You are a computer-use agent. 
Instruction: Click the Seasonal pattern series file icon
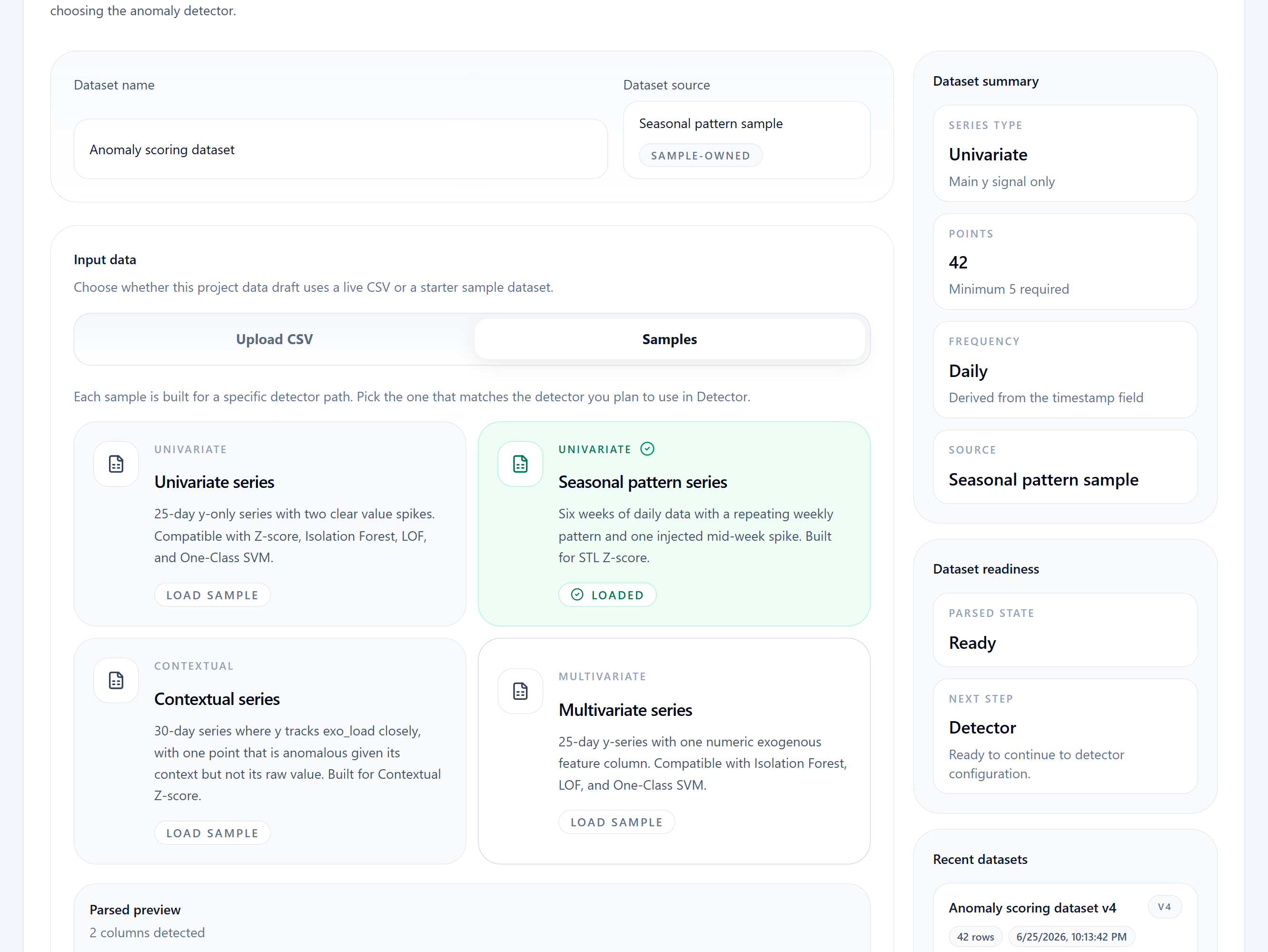coord(520,464)
